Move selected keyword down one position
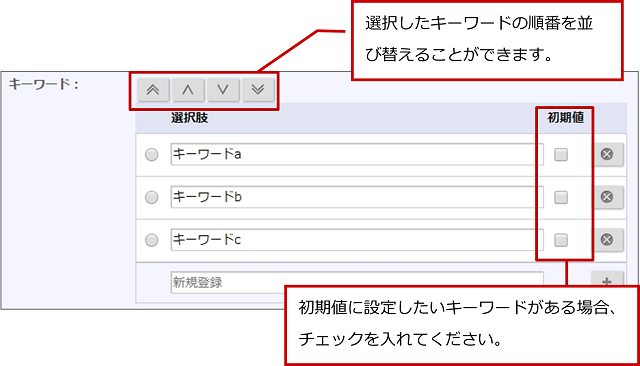Image resolution: width=640 pixels, height=366 pixels. pyautogui.click(x=223, y=89)
